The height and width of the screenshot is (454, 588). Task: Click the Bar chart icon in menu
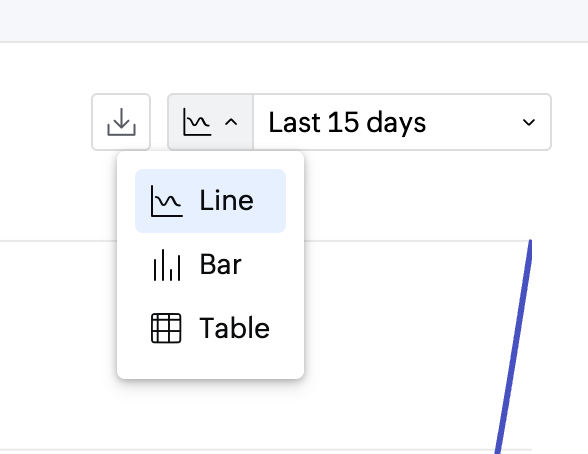[167, 265]
